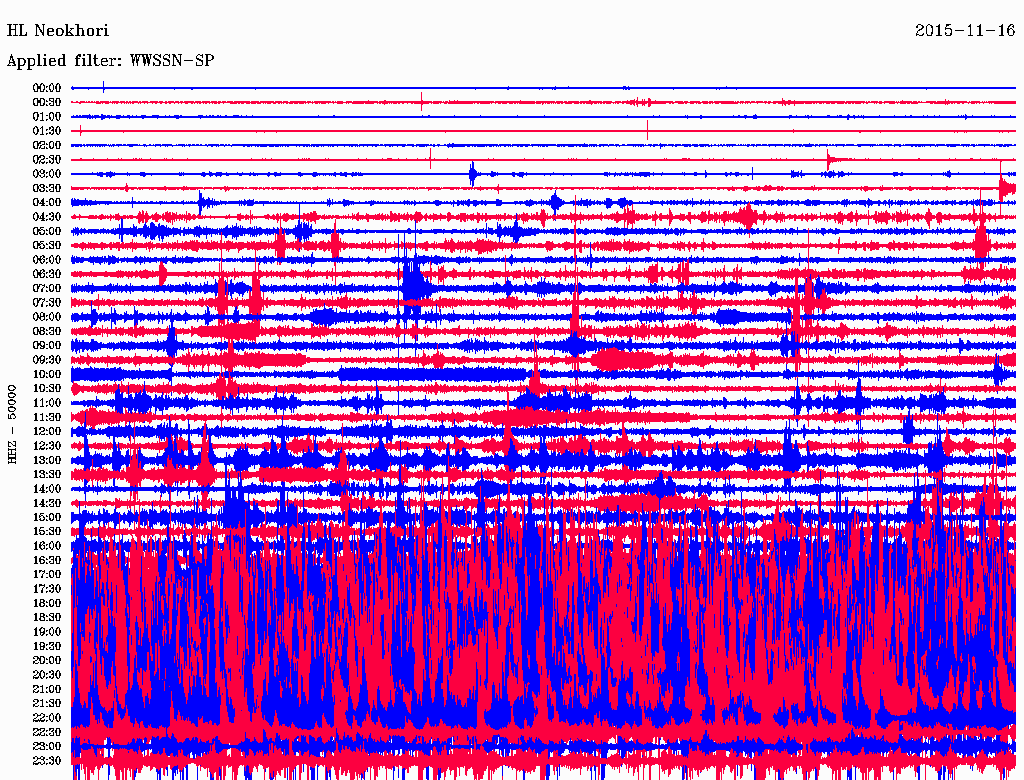Select the 11:00 time label
The image size is (1024, 780).
(47, 403)
